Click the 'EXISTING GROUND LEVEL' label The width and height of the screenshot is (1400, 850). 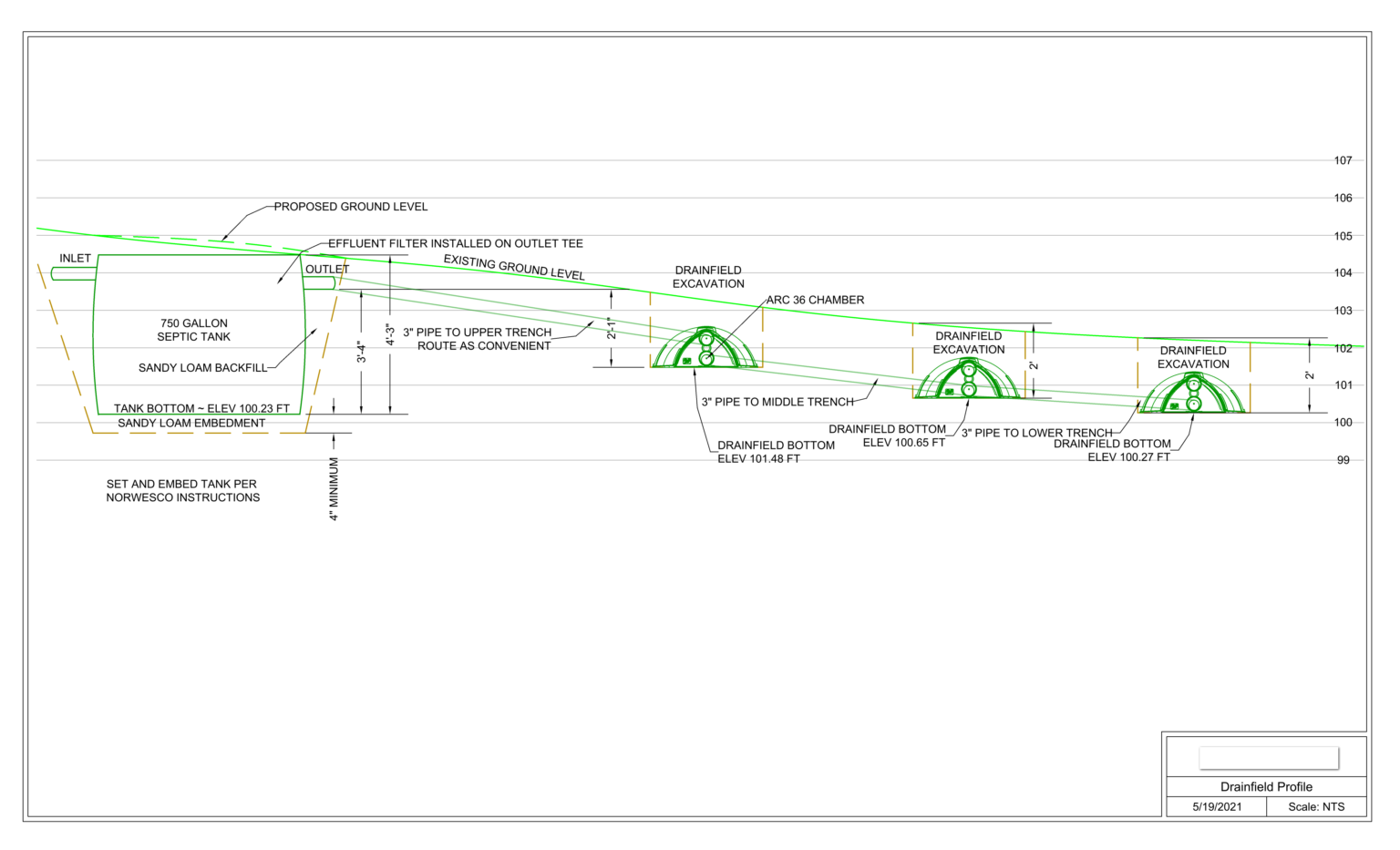pyautogui.click(x=513, y=268)
